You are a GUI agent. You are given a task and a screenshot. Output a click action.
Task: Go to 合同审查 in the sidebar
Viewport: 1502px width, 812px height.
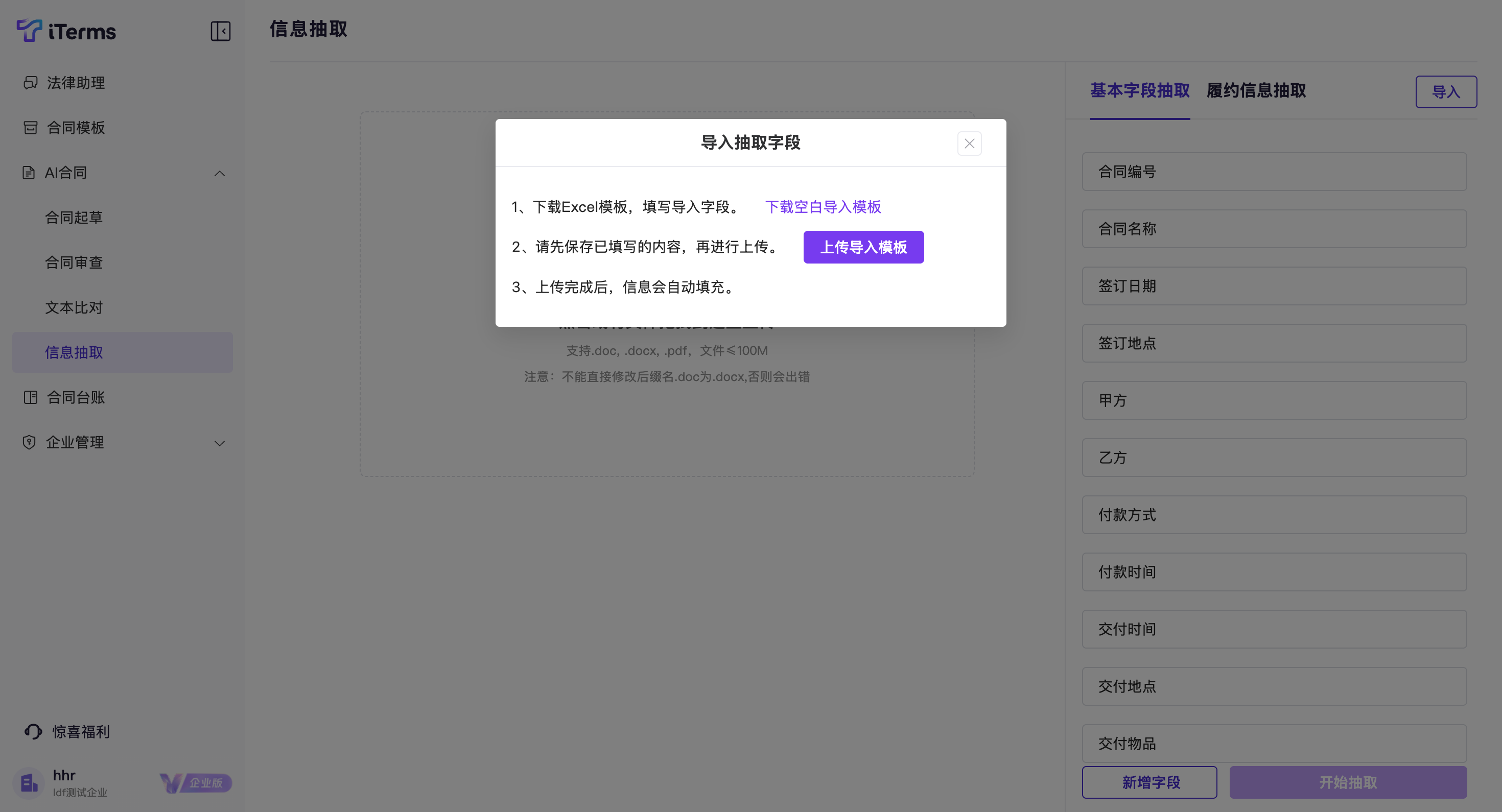[74, 263]
